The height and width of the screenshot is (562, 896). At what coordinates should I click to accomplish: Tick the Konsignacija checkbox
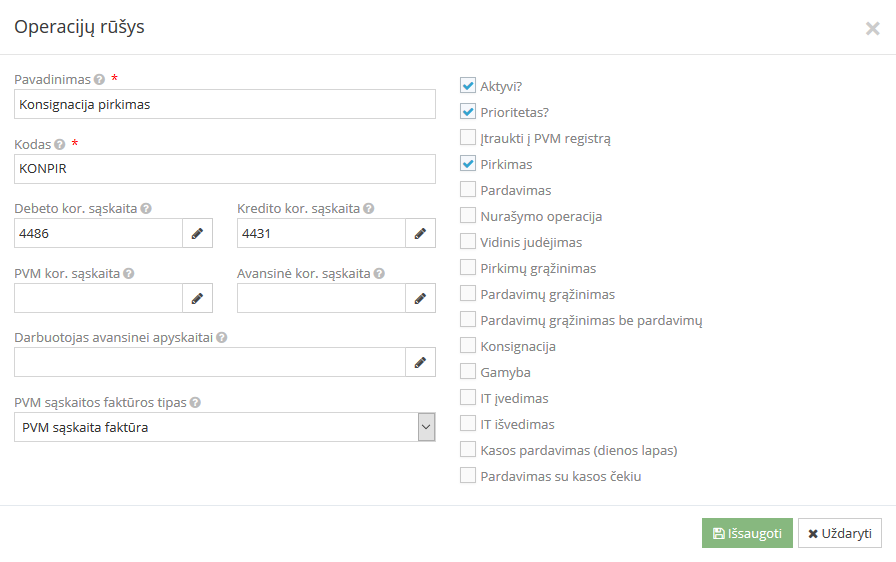(x=468, y=346)
